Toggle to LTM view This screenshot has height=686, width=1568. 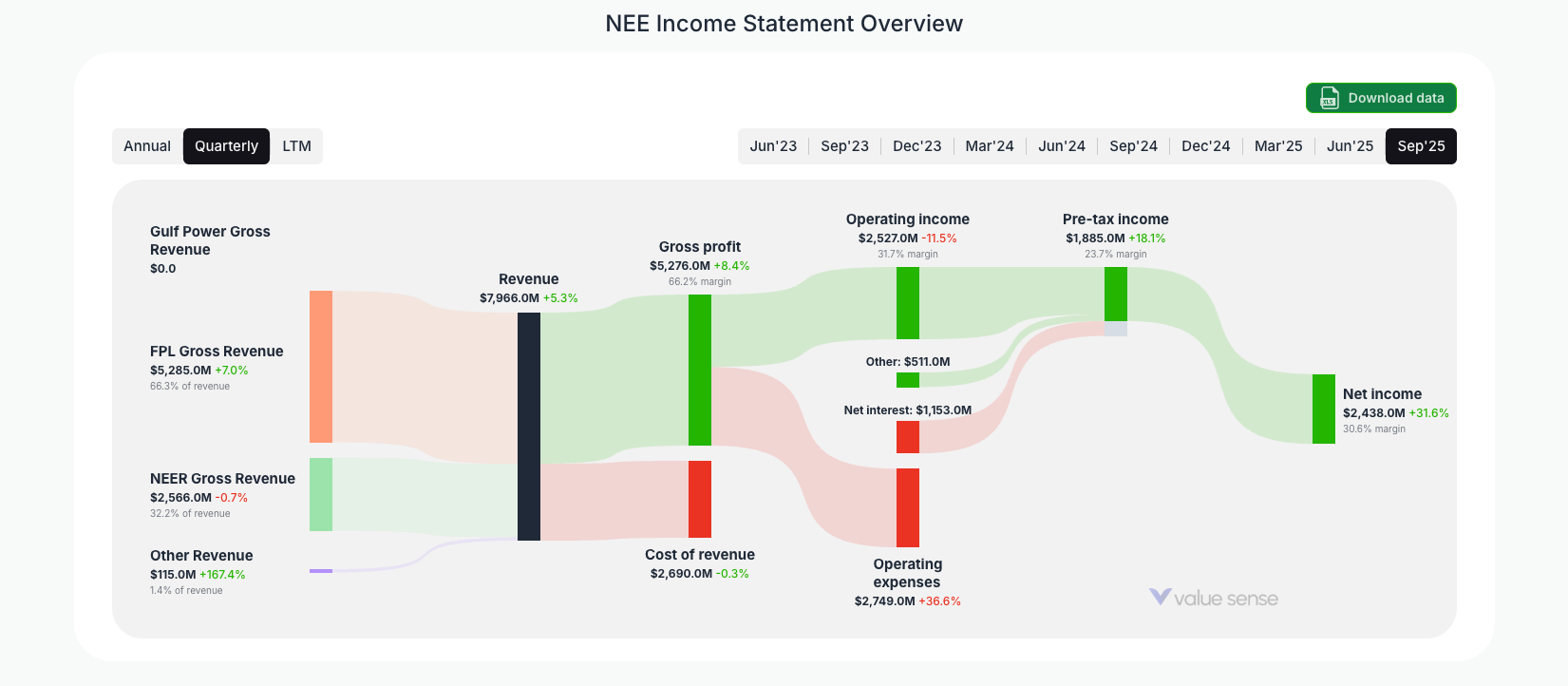point(296,145)
